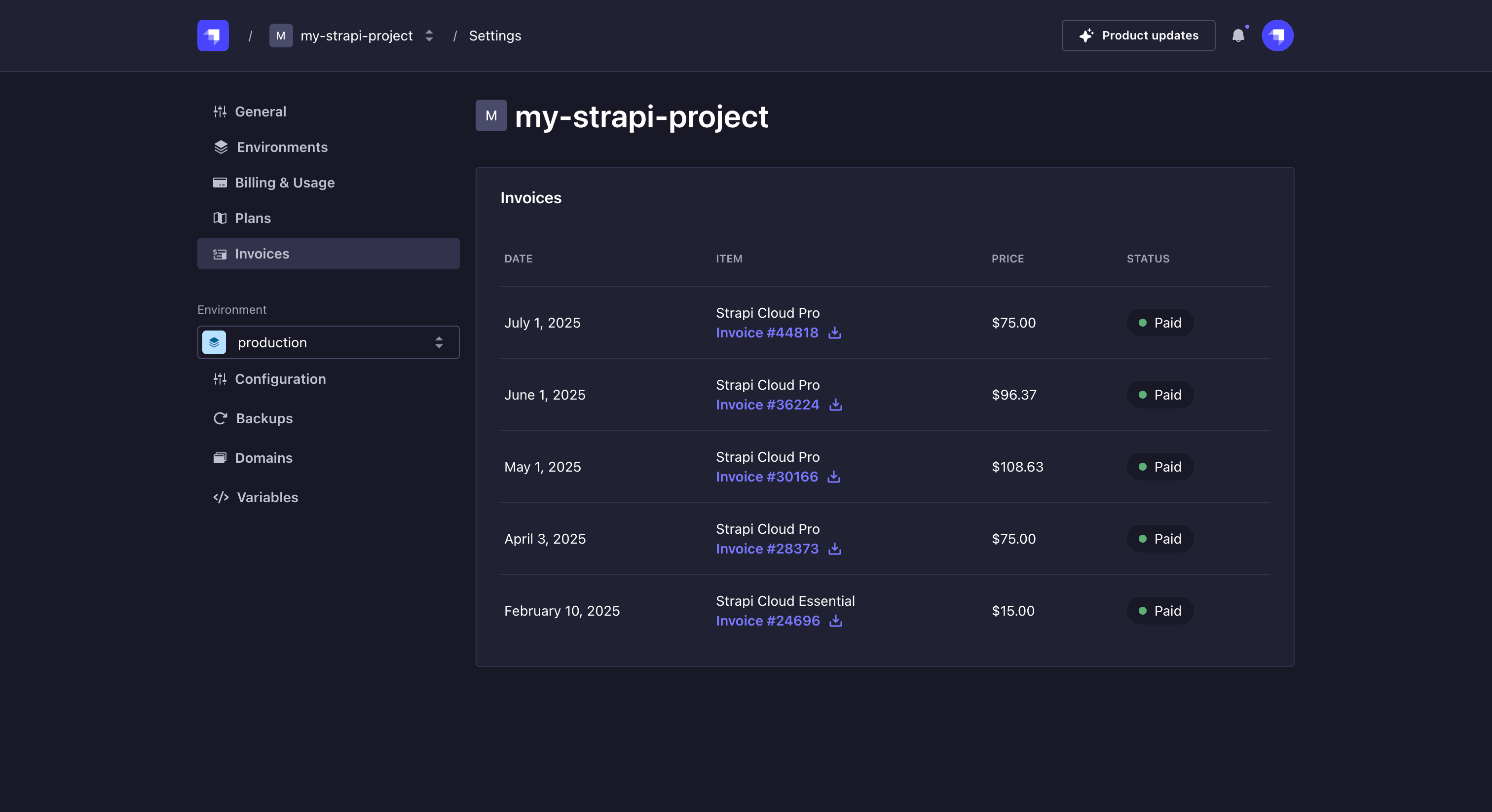
Task: Select the Plans book icon
Action: (220, 219)
